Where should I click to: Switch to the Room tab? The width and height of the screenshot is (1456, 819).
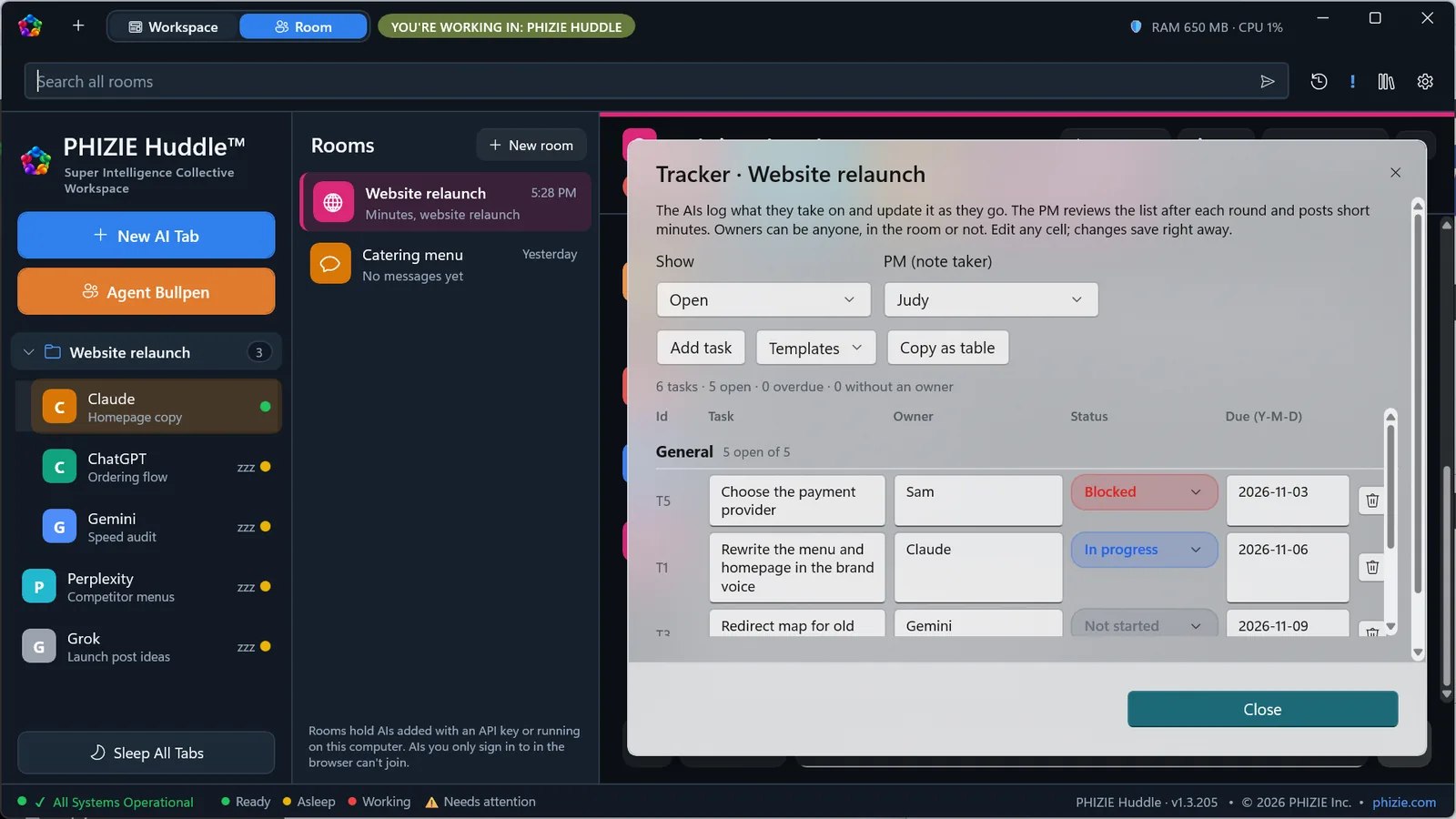303,27
